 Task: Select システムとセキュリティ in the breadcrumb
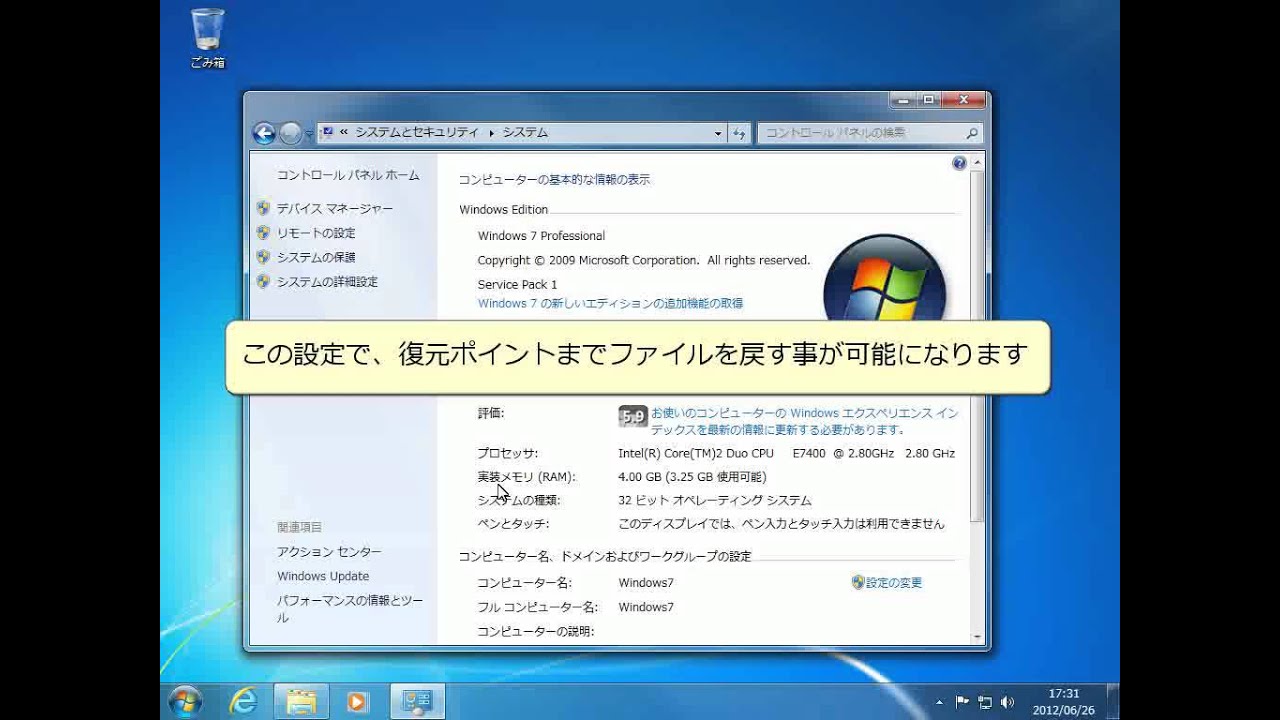[x=417, y=132]
